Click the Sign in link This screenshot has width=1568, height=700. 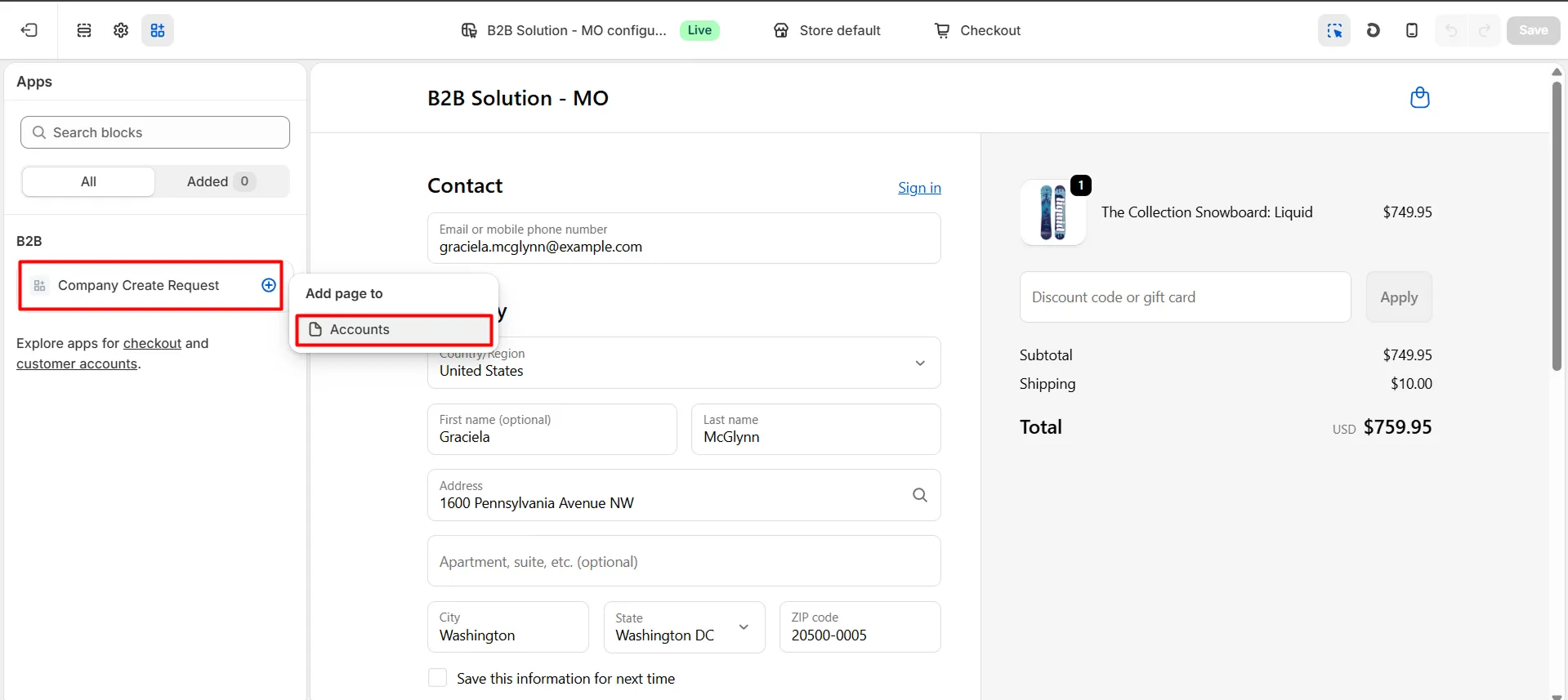click(x=919, y=188)
